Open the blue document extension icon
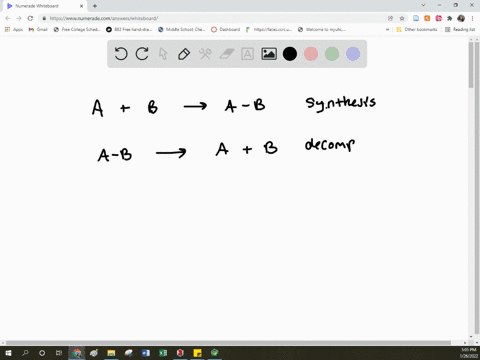The width and height of the screenshot is (480, 360). tap(416, 18)
